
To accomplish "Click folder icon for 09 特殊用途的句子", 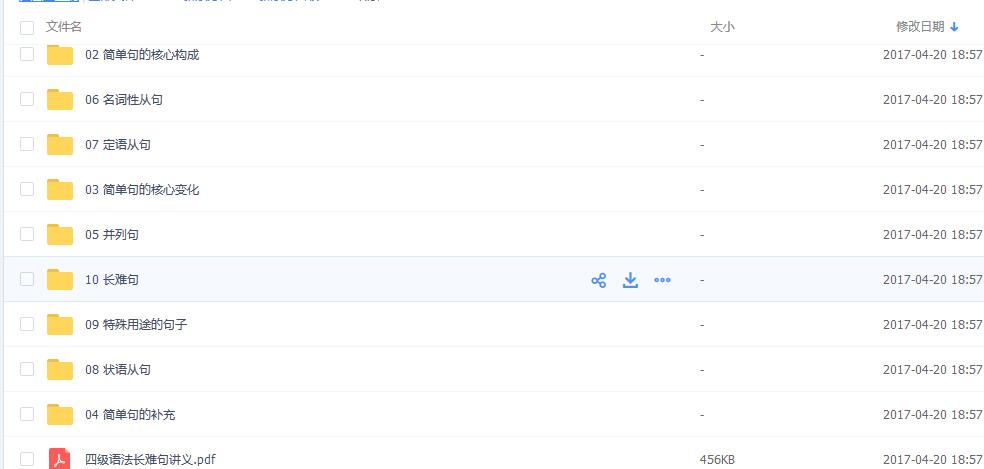I will pyautogui.click(x=60, y=325).
